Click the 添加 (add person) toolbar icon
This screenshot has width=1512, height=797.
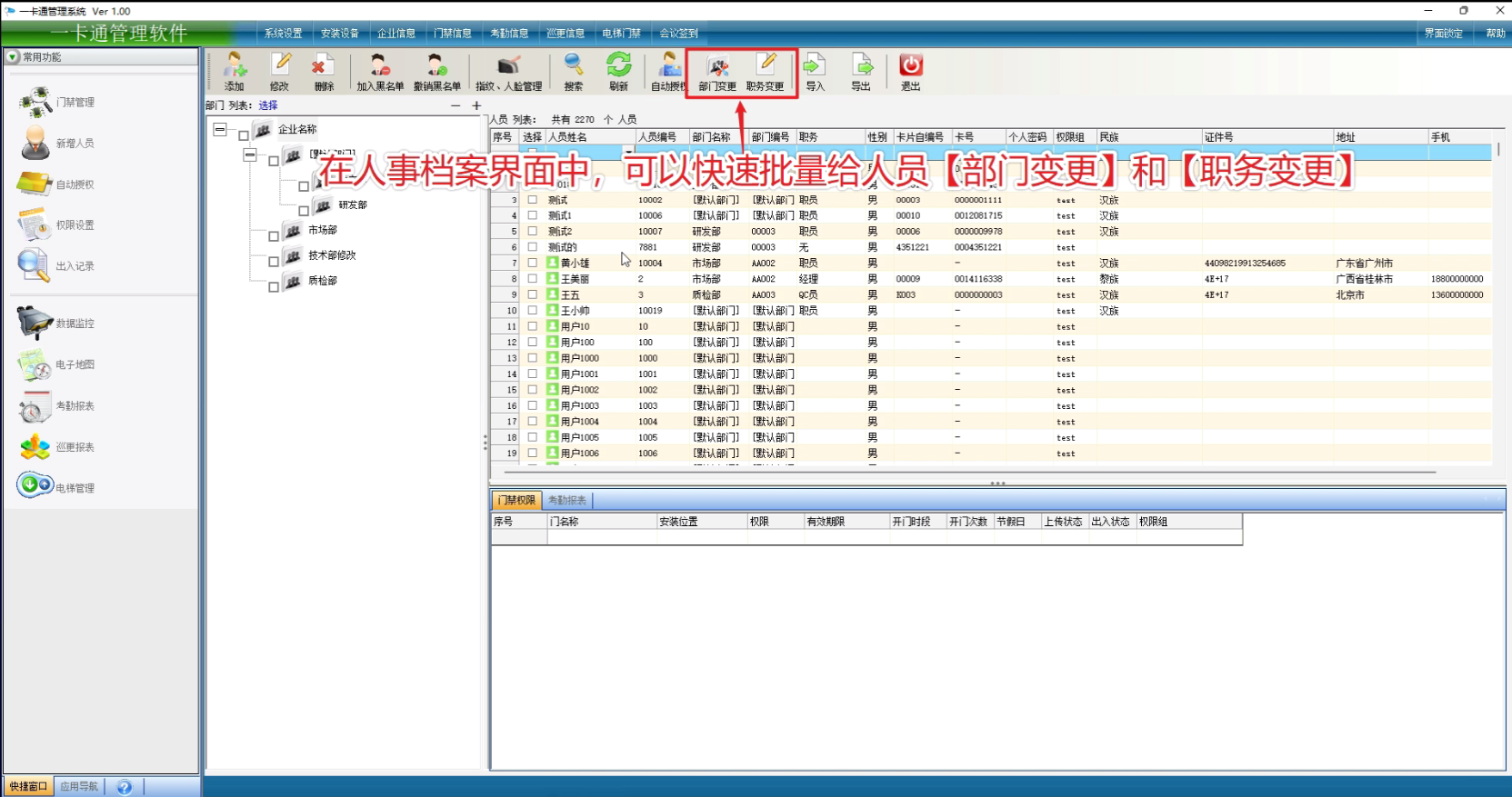tap(235, 71)
